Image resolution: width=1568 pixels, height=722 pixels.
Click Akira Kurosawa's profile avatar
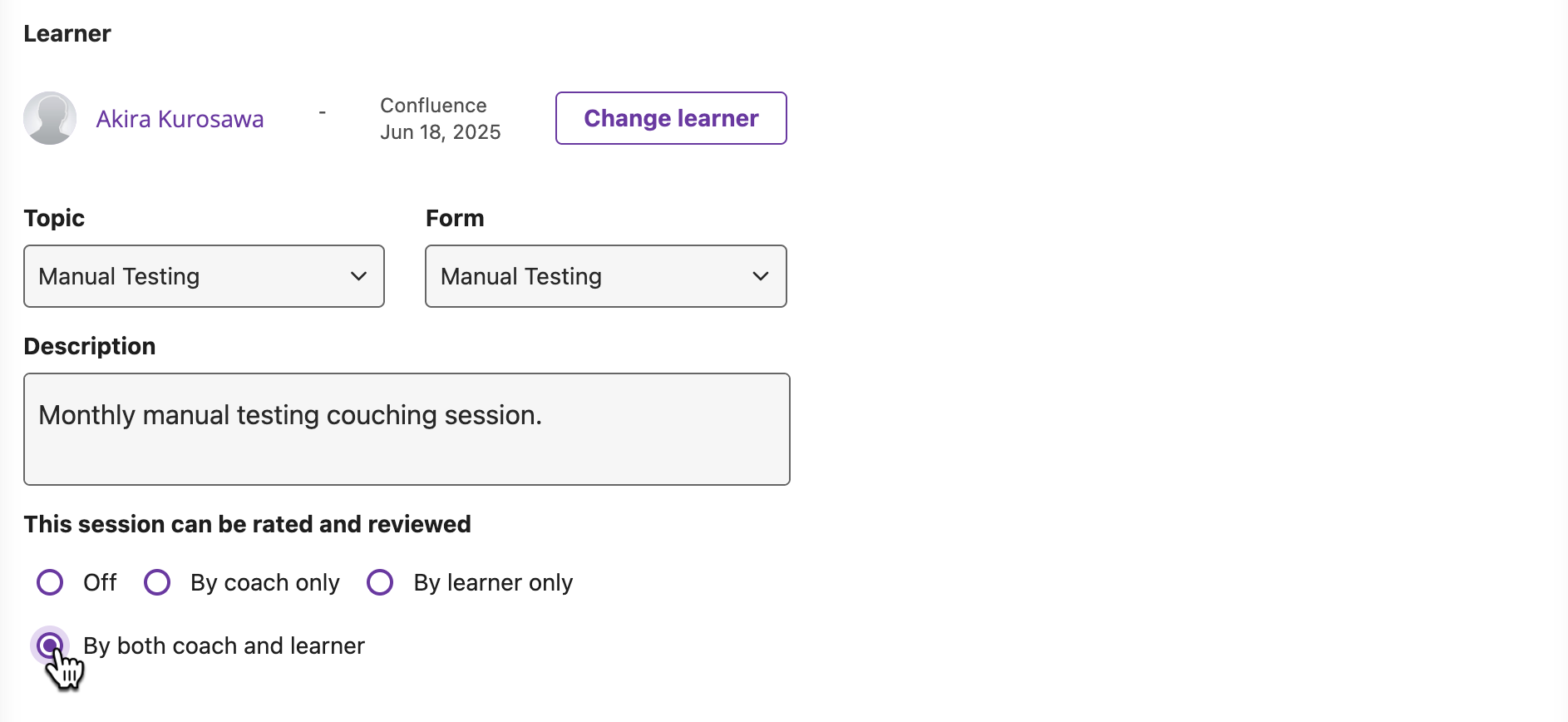[x=50, y=118]
